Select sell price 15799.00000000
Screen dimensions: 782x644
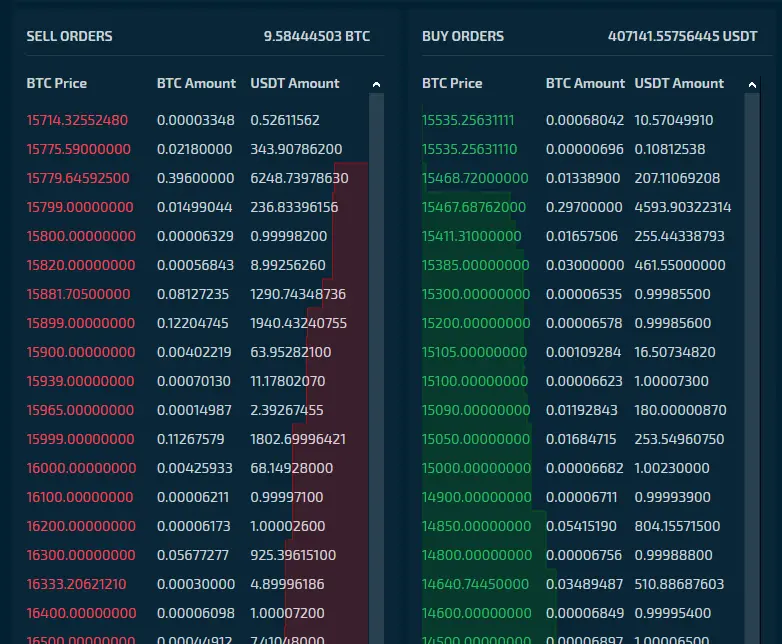[x=80, y=207]
